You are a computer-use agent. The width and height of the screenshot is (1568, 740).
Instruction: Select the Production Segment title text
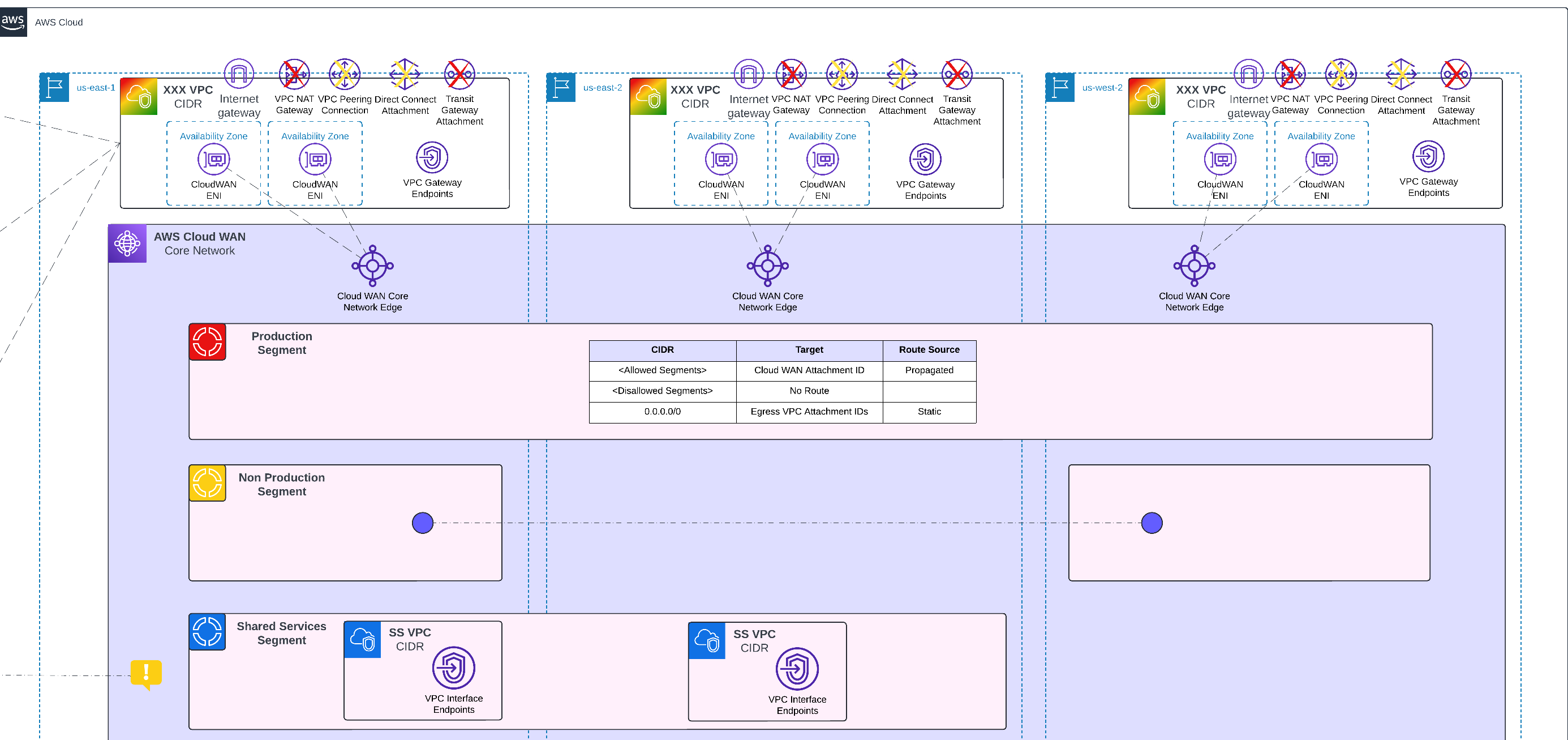(282, 343)
